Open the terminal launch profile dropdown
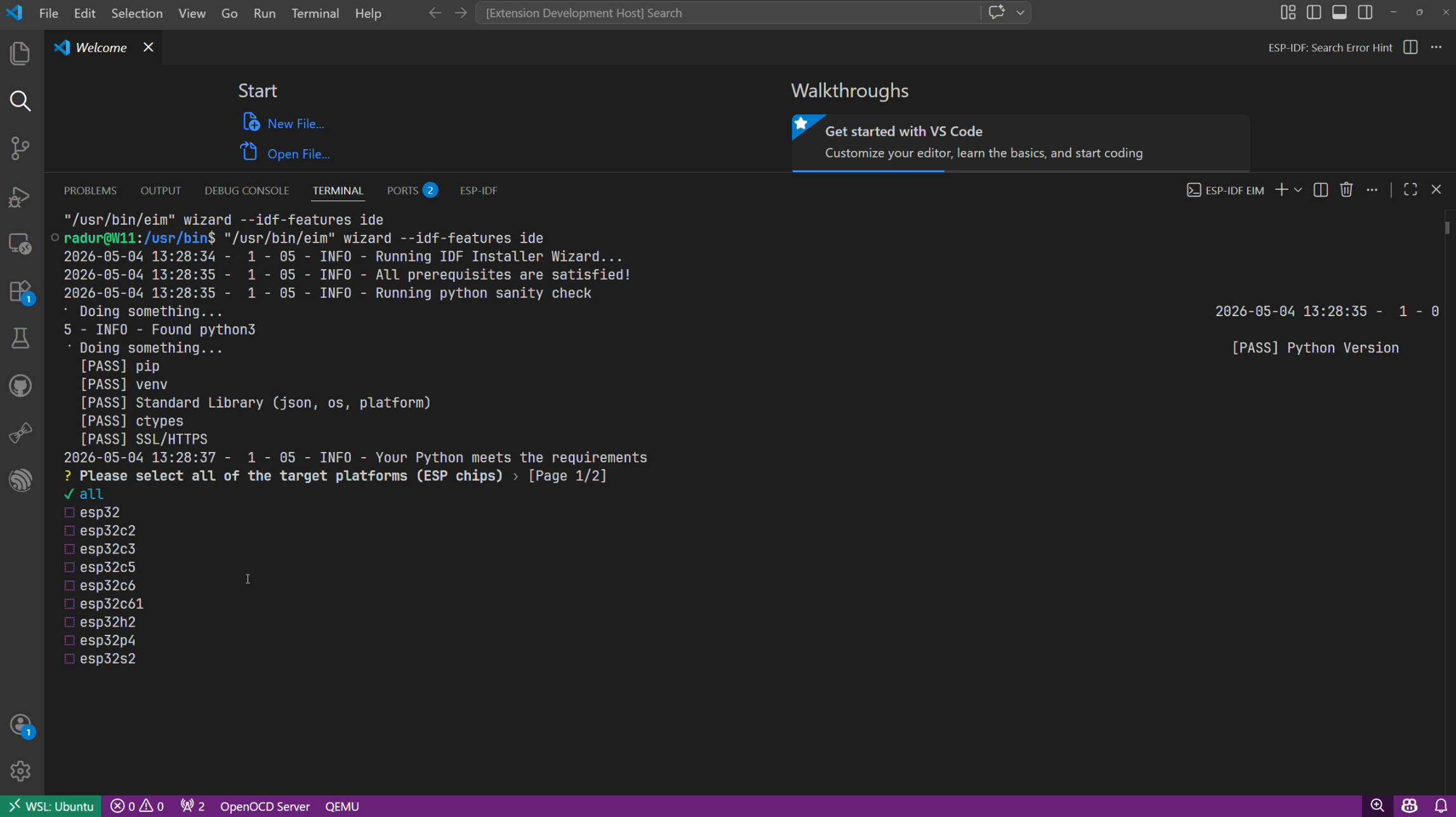The width and height of the screenshot is (1456, 817). (x=1298, y=190)
